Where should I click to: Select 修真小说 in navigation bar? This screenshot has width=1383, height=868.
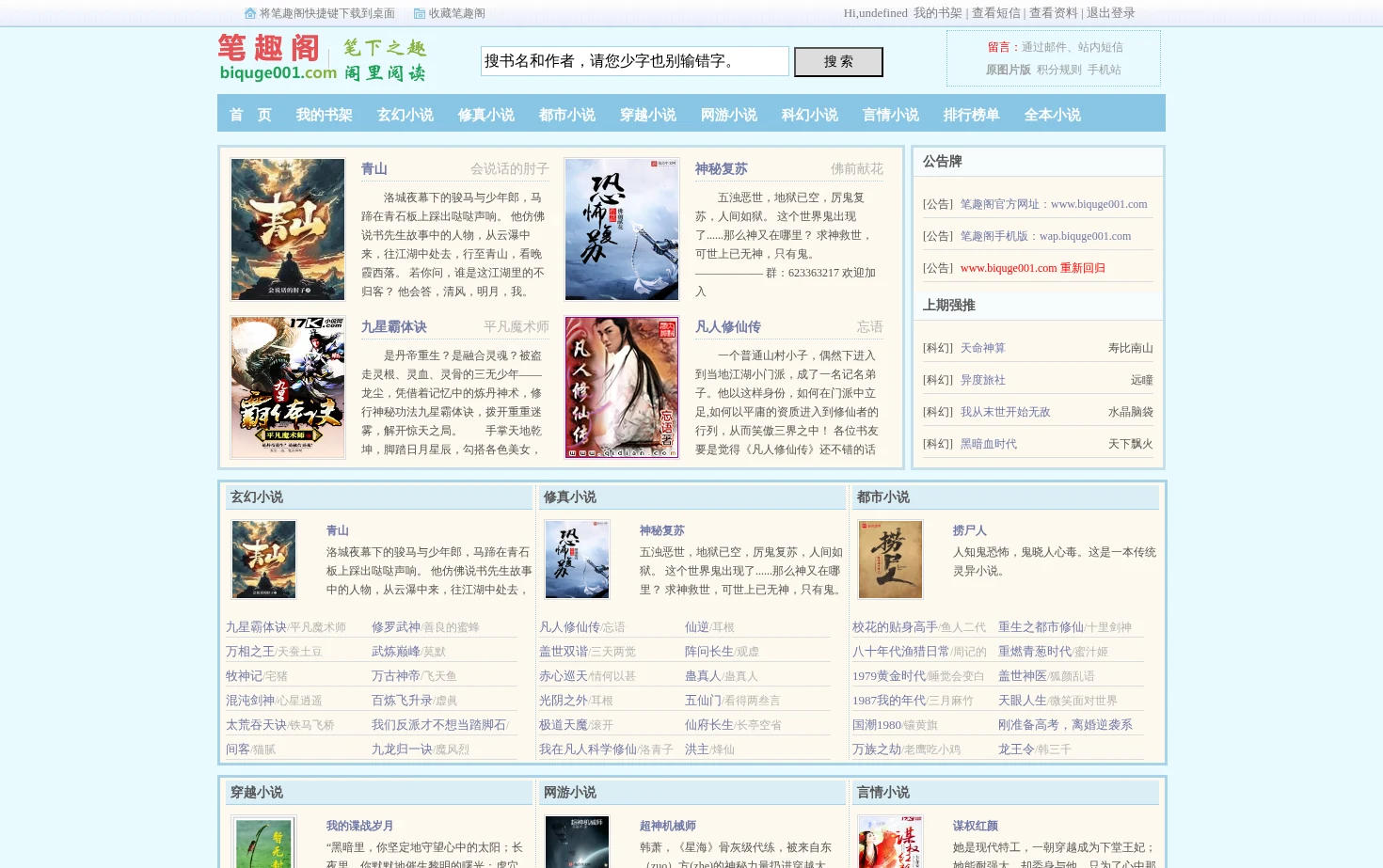pyautogui.click(x=485, y=115)
